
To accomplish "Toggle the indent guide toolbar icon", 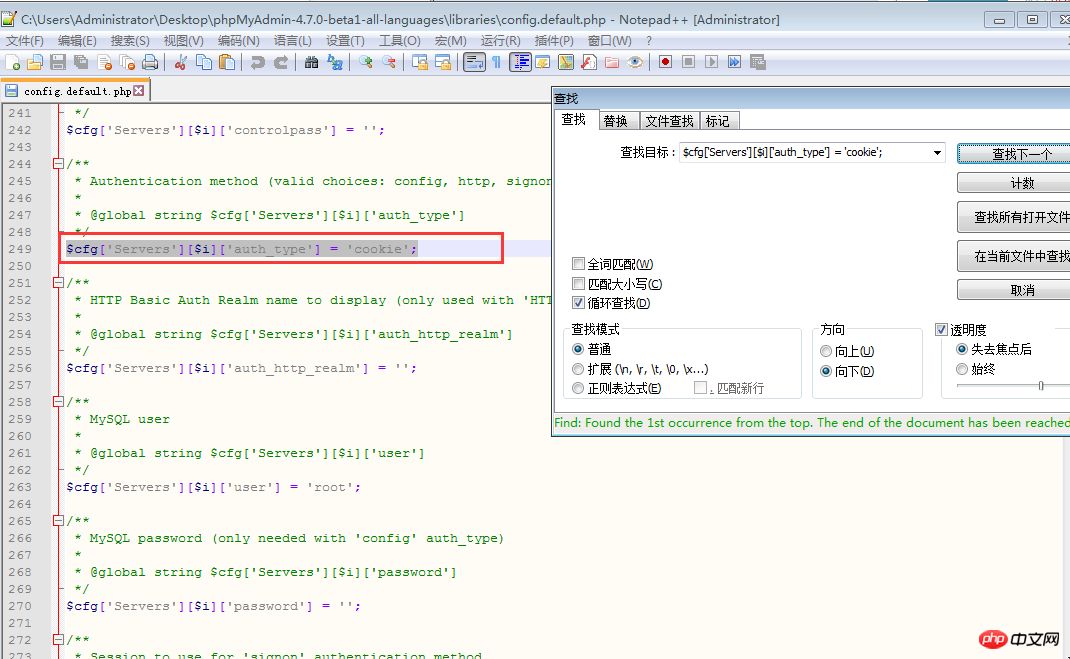I will pos(520,63).
